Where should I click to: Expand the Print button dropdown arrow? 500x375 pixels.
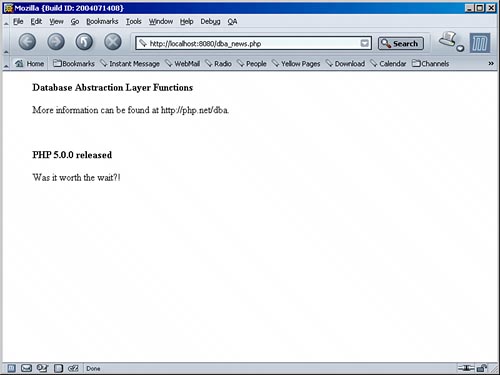pyautogui.click(x=460, y=48)
